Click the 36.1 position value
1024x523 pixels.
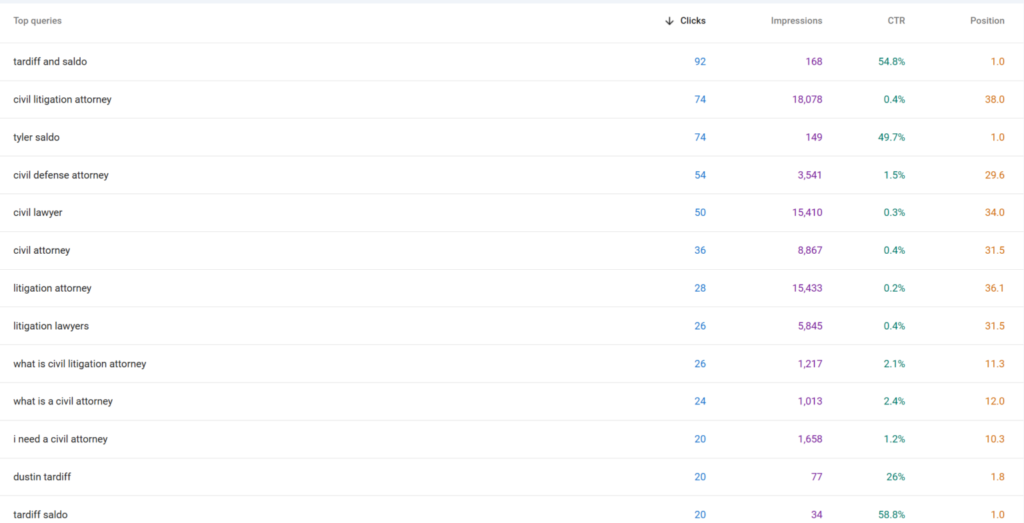tap(995, 289)
